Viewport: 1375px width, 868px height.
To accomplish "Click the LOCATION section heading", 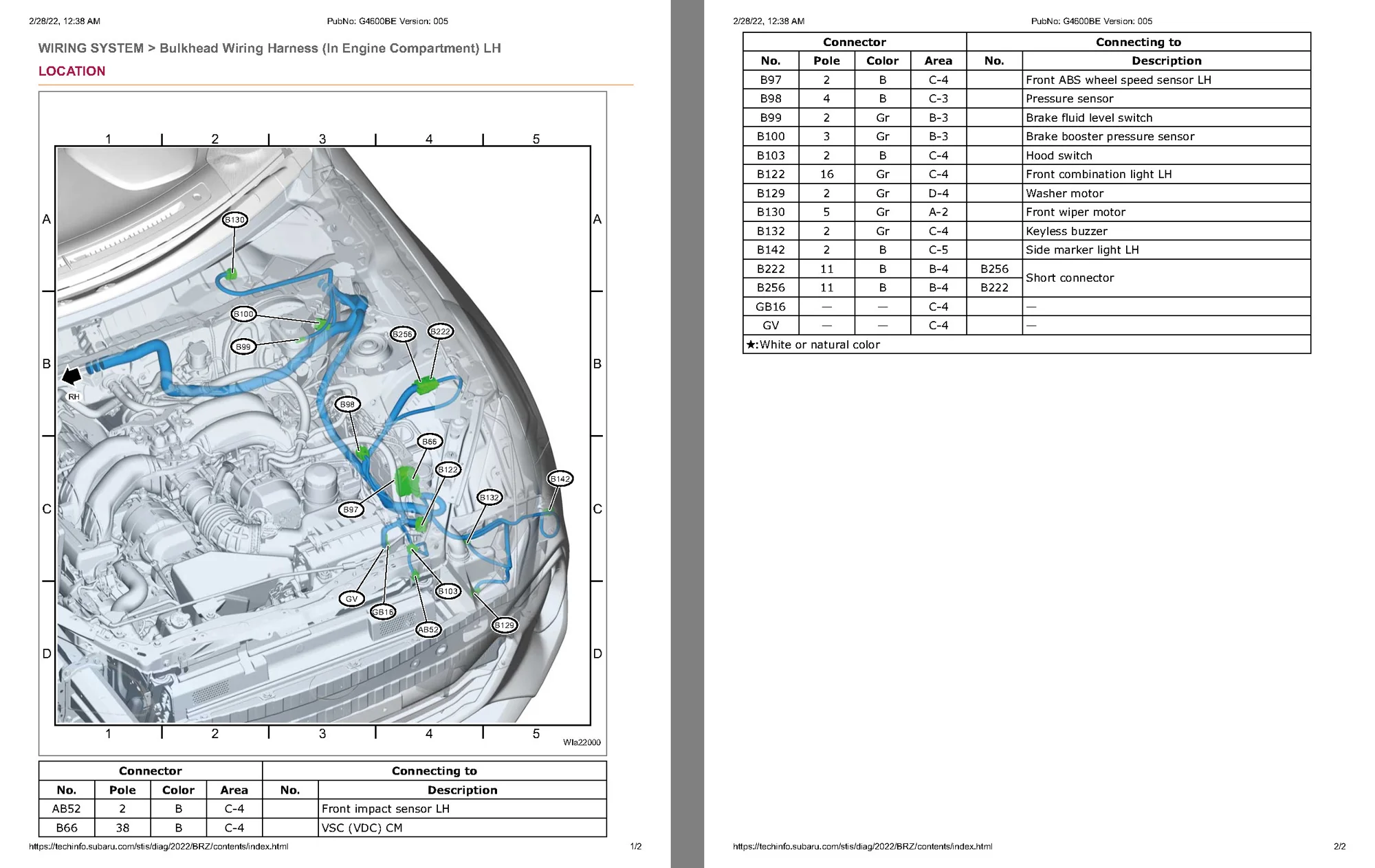I will pos(72,71).
